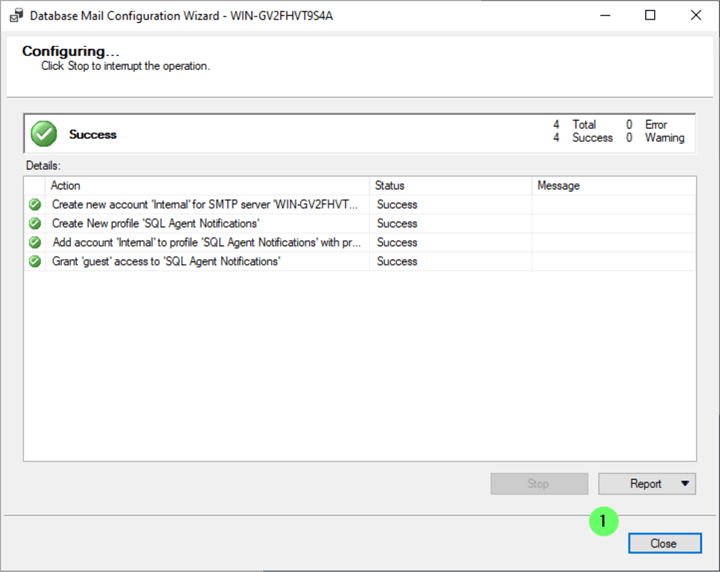This screenshot has height=572, width=720.
Task: Minimize the wizard window
Action: [605, 16]
